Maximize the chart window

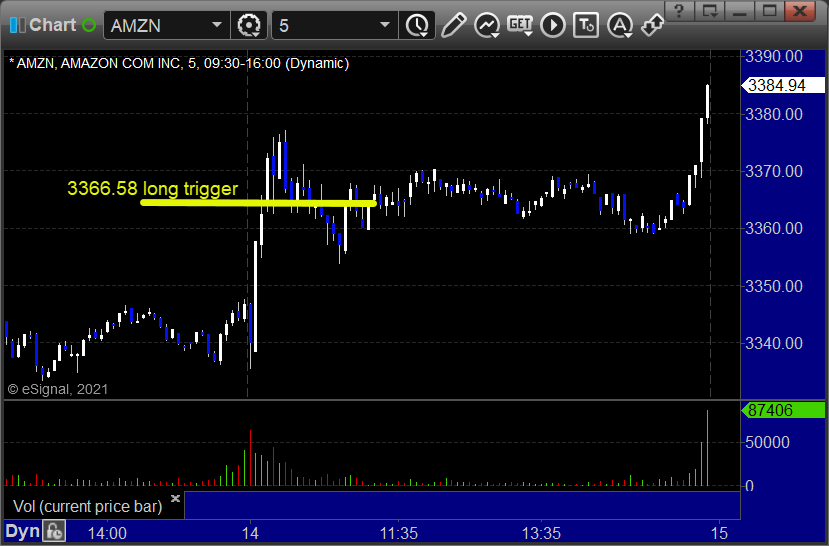(x=769, y=11)
